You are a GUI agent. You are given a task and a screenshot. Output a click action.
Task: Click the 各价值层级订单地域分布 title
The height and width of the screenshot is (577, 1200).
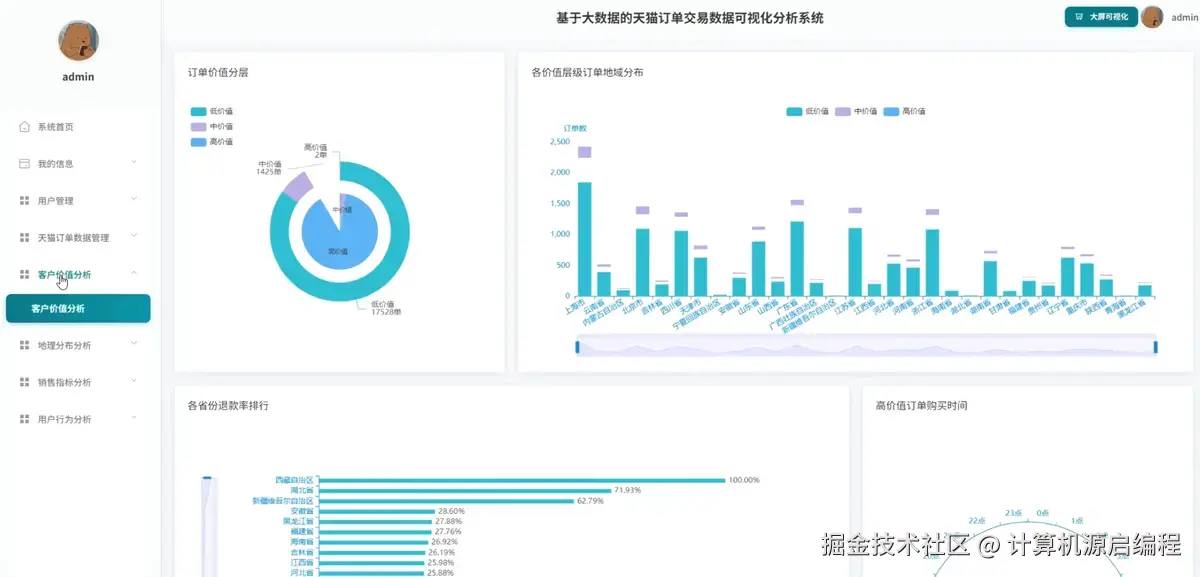(587, 72)
